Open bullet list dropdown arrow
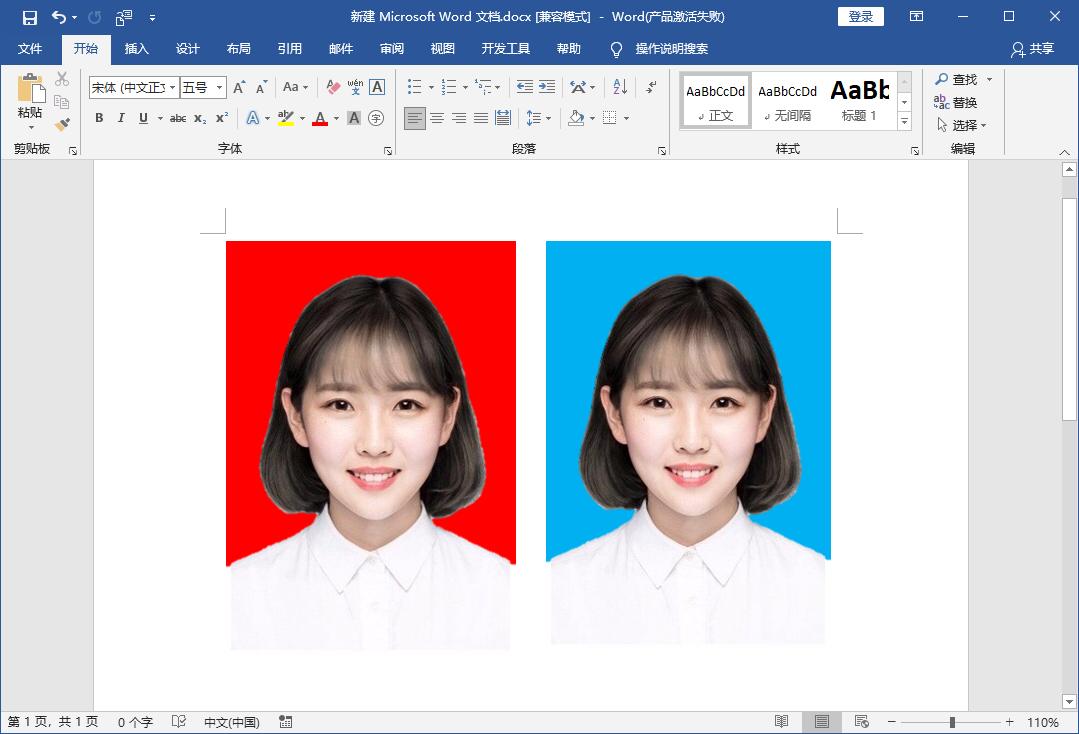 coord(431,87)
